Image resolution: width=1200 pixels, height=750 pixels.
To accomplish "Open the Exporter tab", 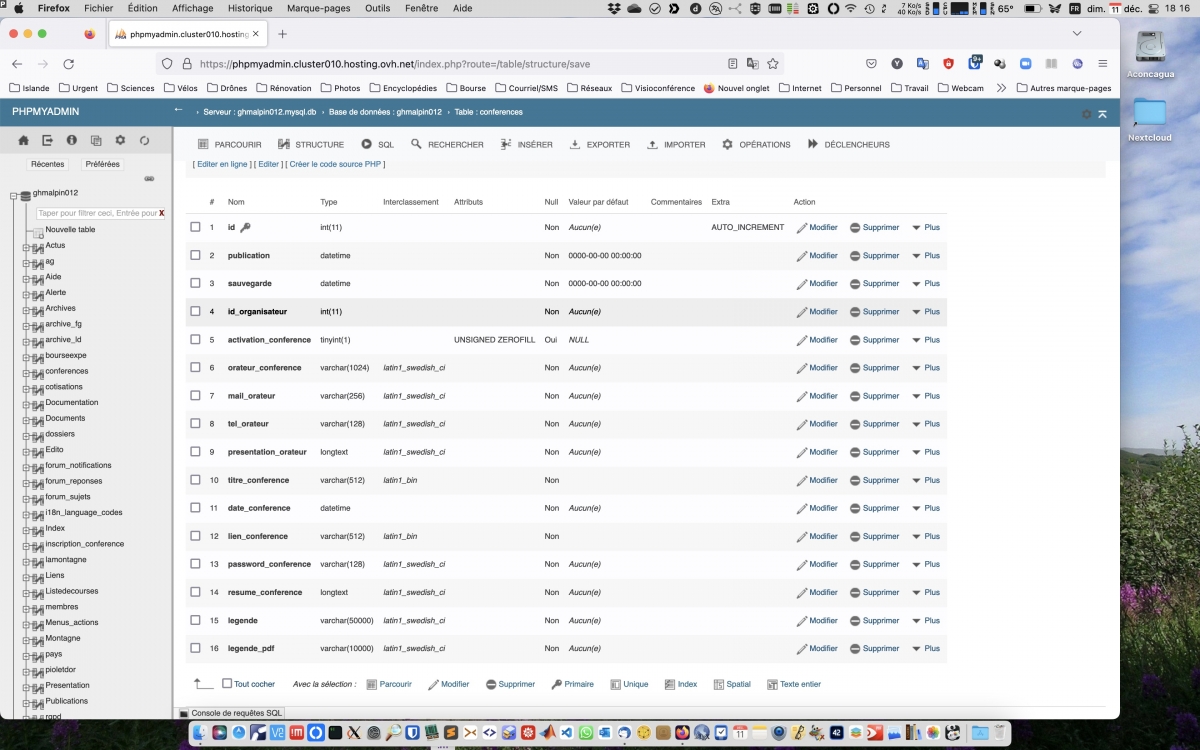I will pos(599,145).
